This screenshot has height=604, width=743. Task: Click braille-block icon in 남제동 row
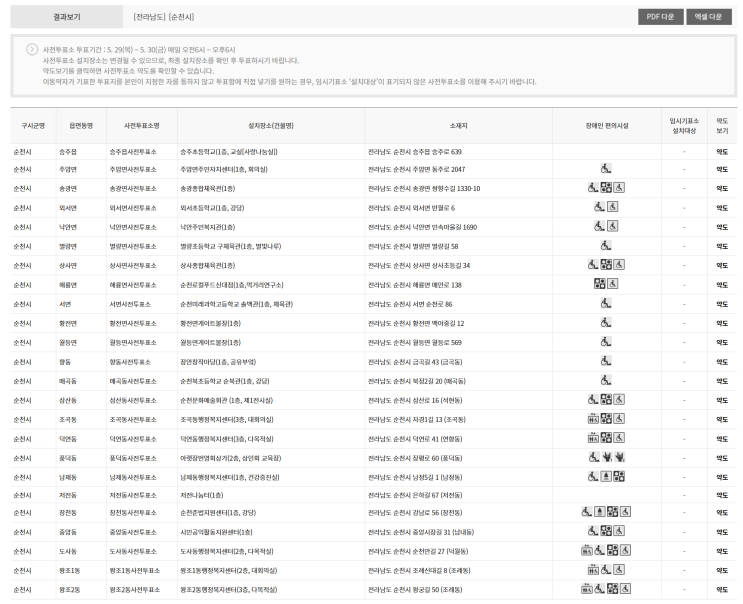pyautogui.click(x=619, y=476)
